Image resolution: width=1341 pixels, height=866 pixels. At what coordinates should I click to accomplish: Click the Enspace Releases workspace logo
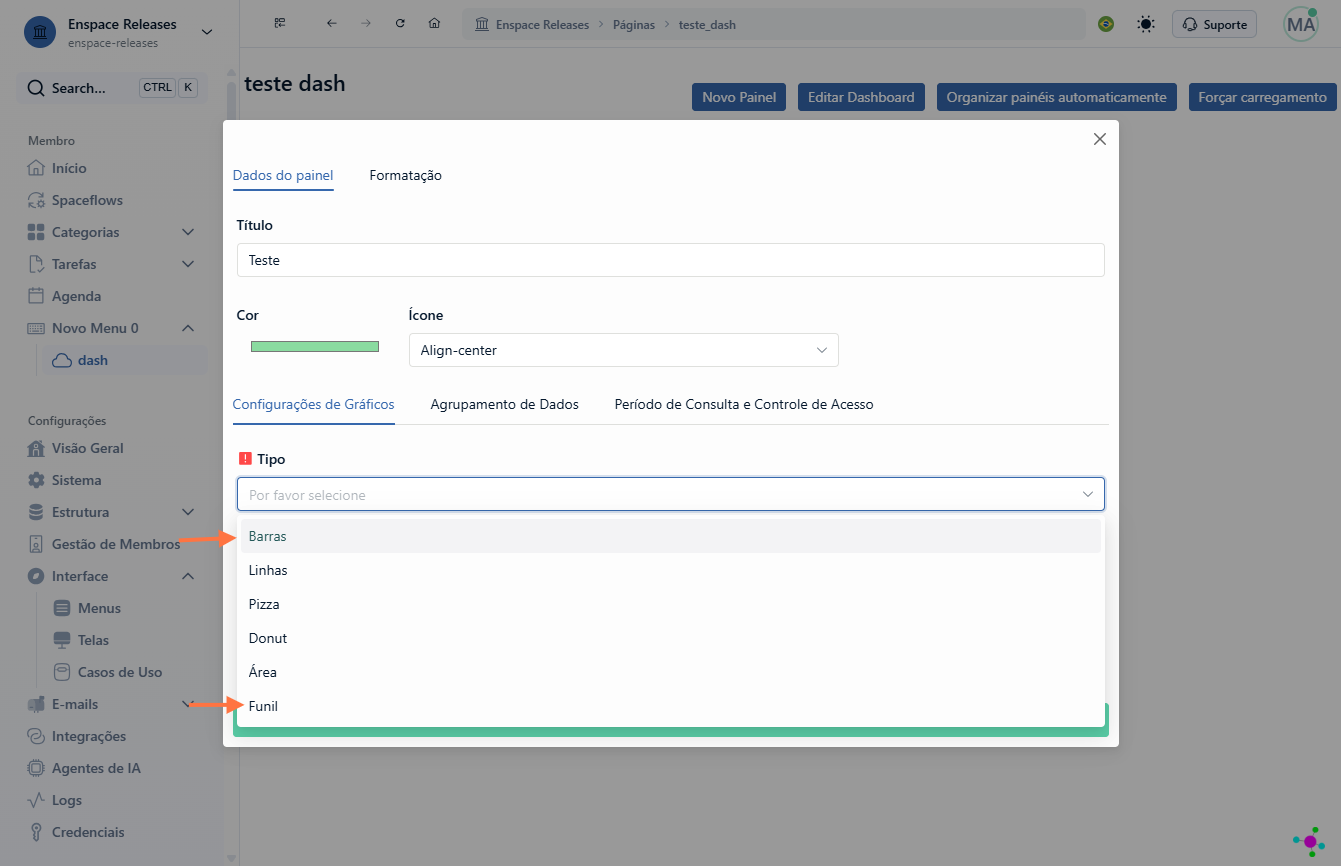[39, 32]
